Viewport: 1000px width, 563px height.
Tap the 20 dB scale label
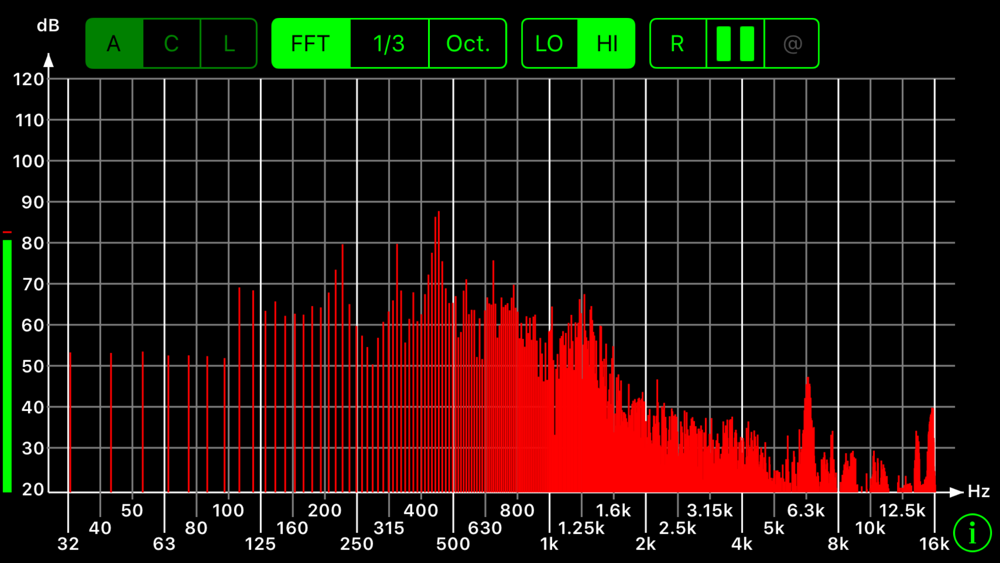[x=33, y=490]
